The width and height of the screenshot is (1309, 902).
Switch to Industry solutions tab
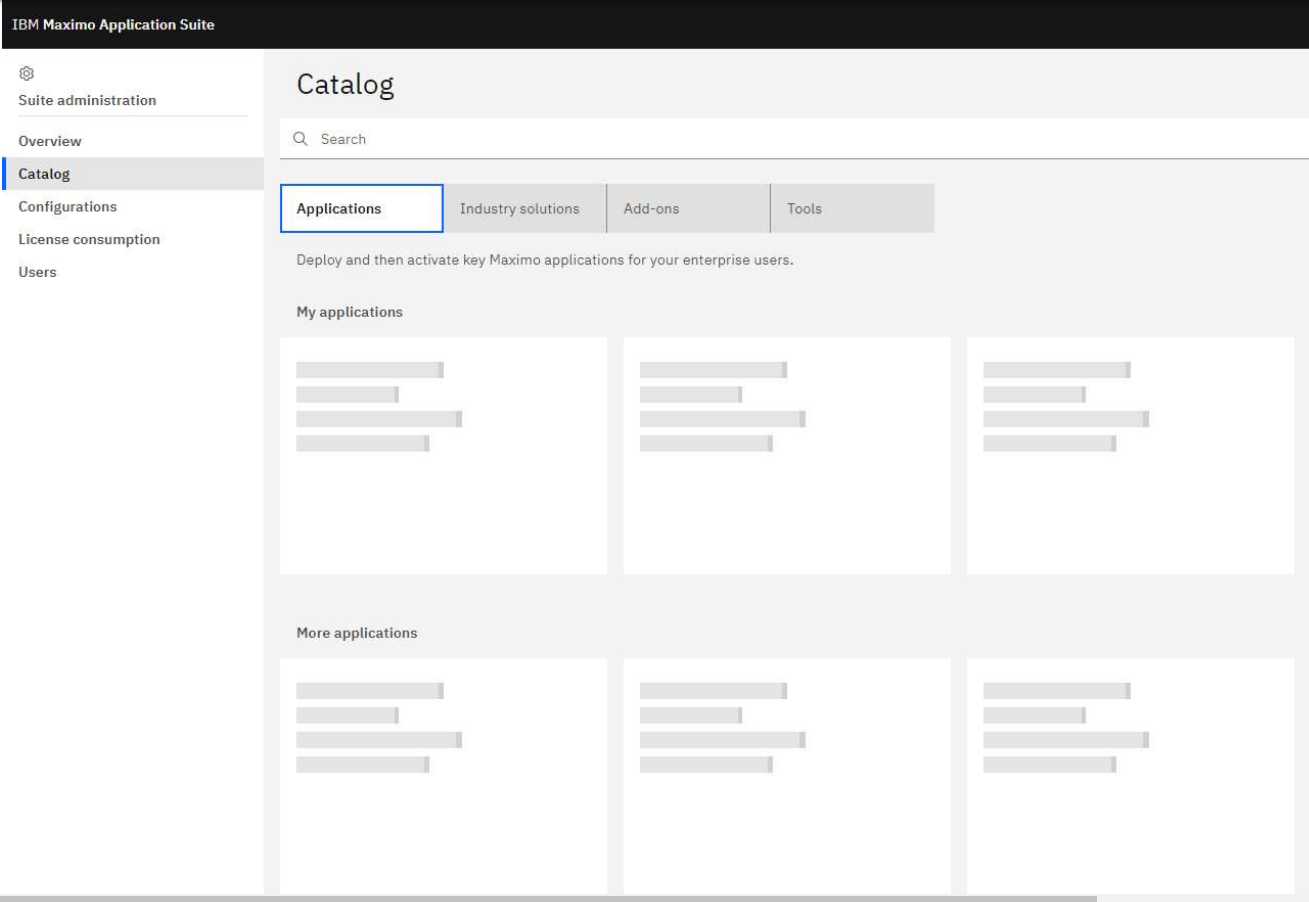[x=525, y=209]
